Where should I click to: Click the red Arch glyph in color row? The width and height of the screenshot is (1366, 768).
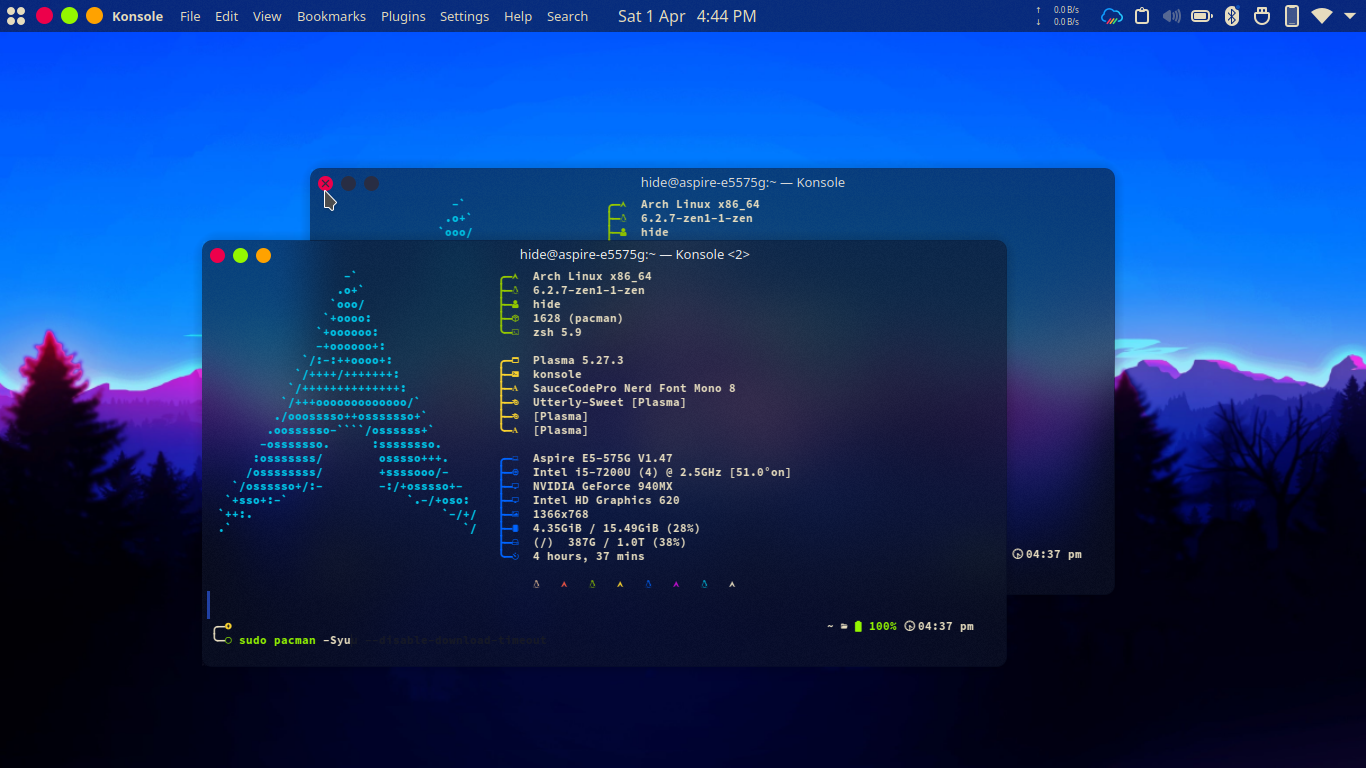point(564,584)
